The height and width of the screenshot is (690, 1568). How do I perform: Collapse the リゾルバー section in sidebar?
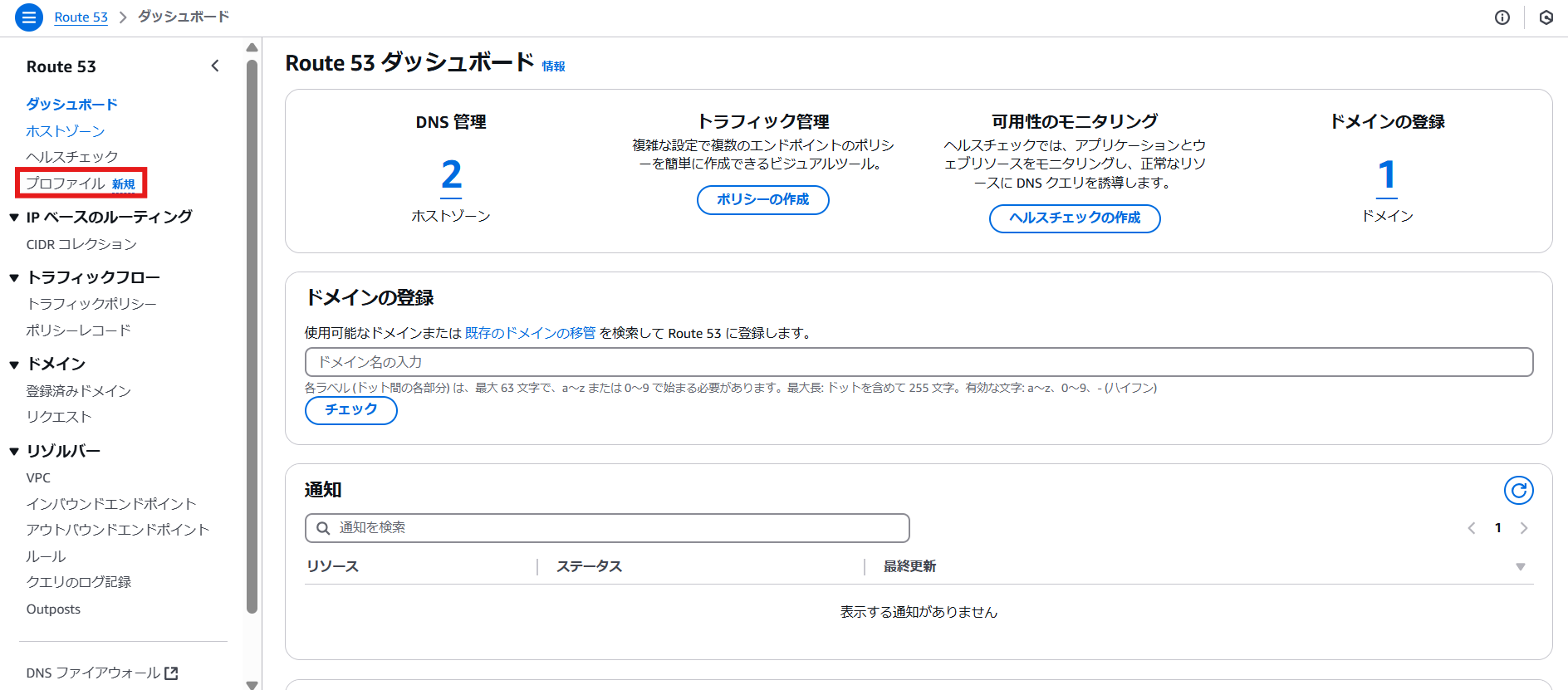14,452
